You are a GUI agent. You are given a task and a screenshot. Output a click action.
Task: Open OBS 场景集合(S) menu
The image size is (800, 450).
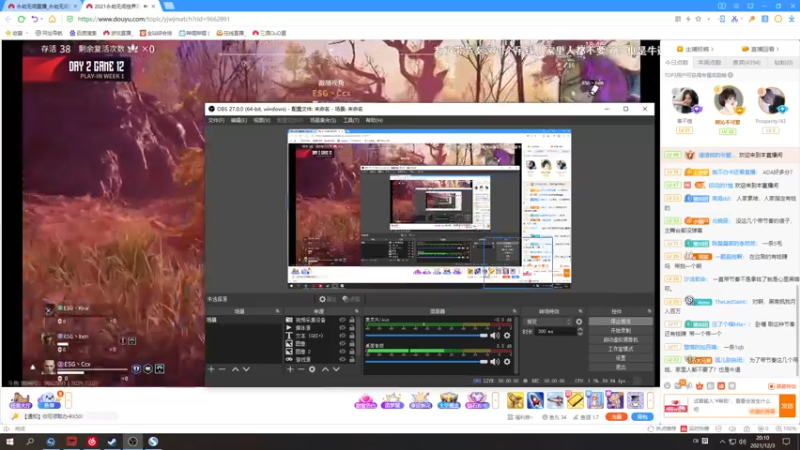tap(322, 120)
